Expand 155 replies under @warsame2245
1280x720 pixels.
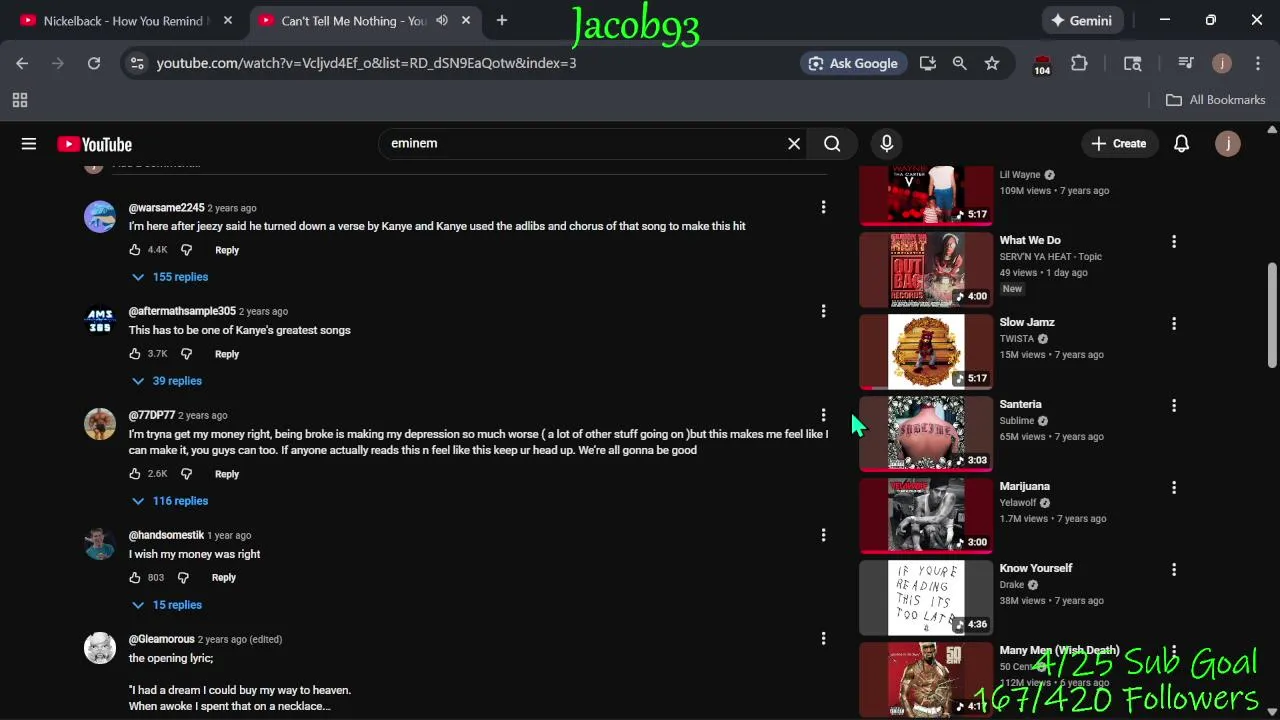pyautogui.click(x=170, y=277)
